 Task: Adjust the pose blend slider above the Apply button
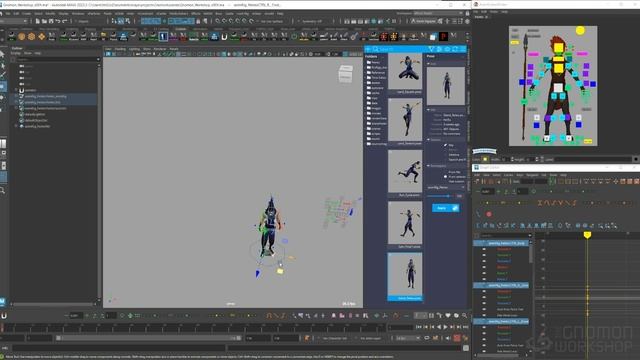tap(440, 196)
